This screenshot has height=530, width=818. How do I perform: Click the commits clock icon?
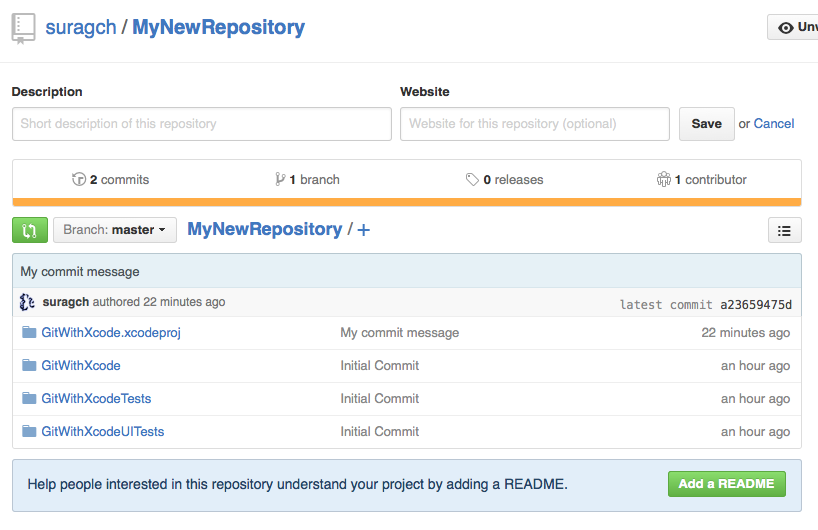79,179
